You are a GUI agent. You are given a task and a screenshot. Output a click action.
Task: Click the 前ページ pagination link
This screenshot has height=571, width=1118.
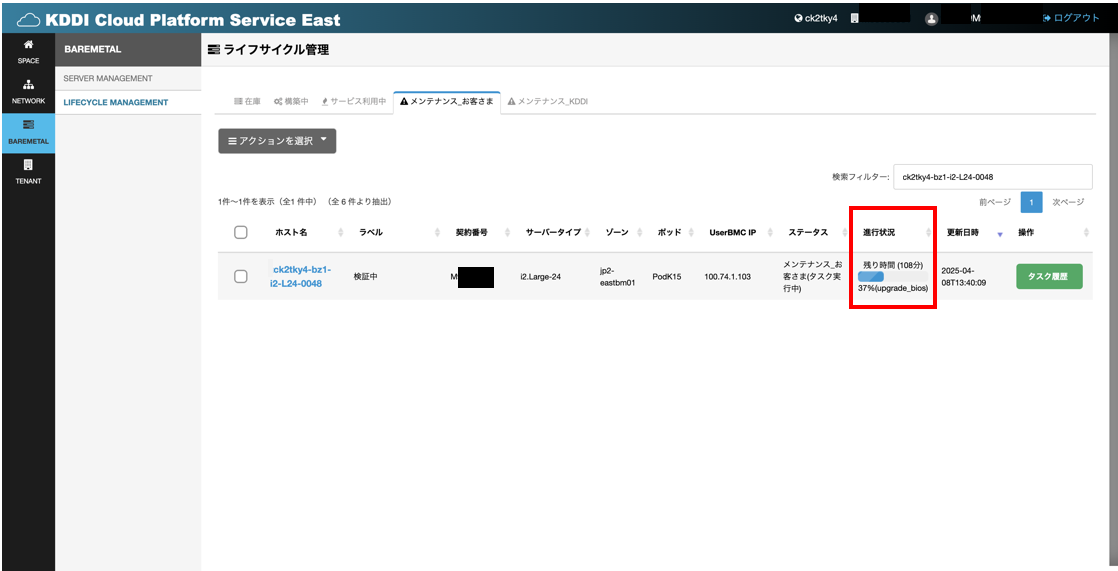pyautogui.click(x=995, y=202)
